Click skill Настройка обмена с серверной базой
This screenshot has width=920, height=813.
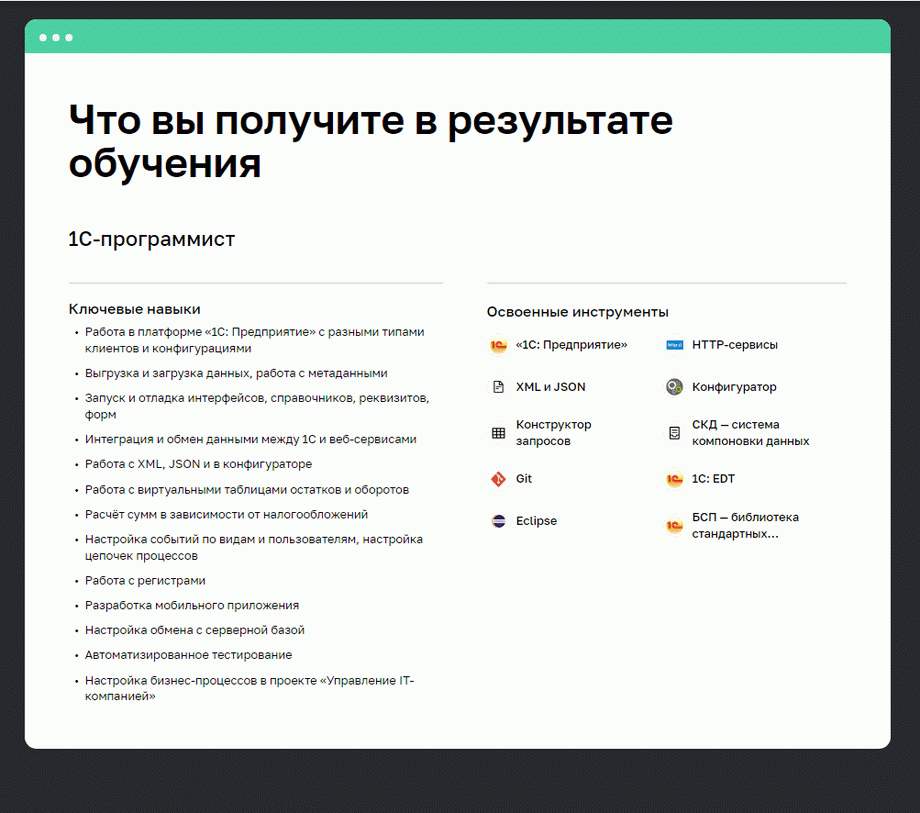tap(195, 630)
